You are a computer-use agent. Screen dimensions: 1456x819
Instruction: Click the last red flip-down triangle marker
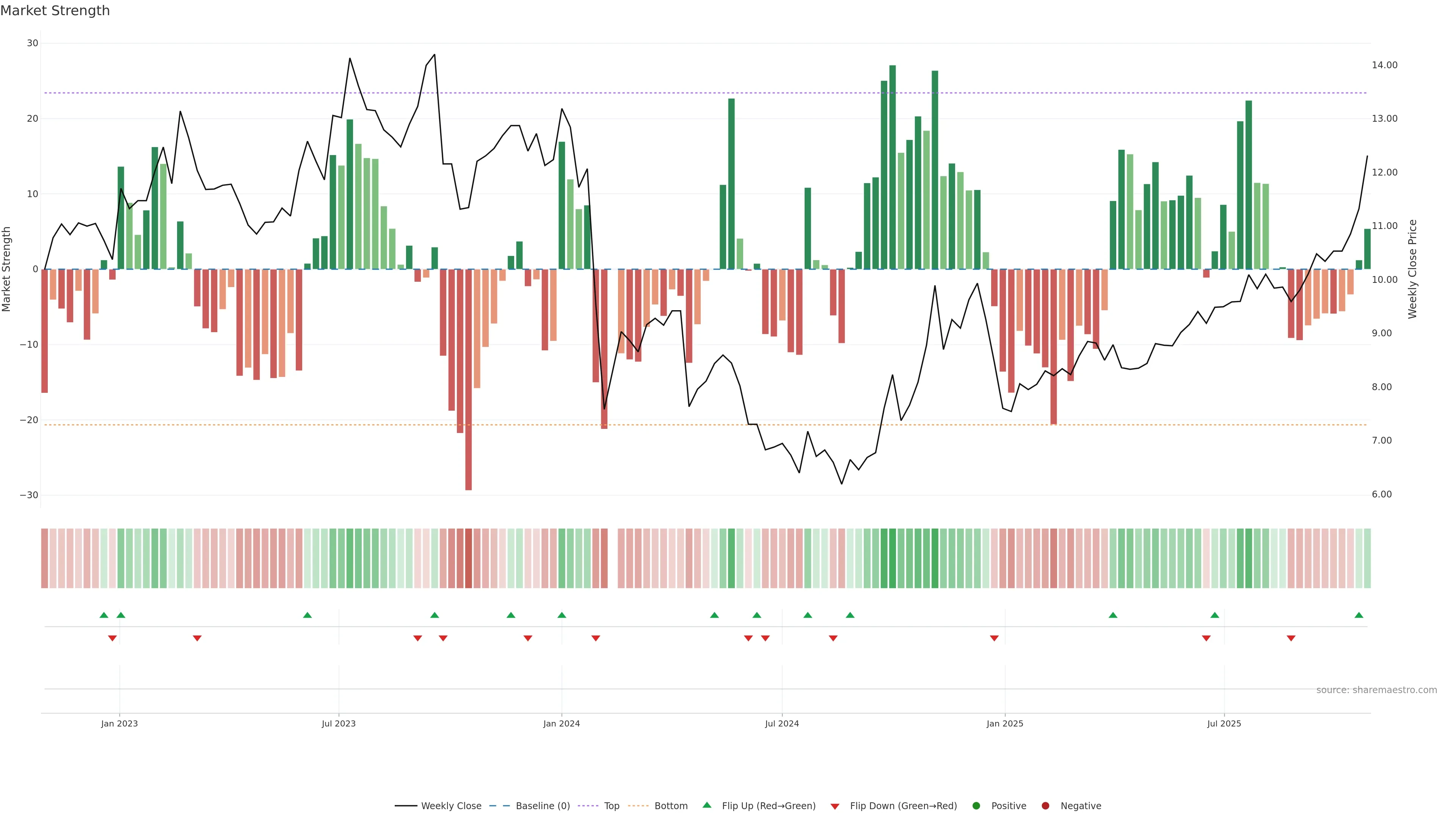pos(1291,638)
